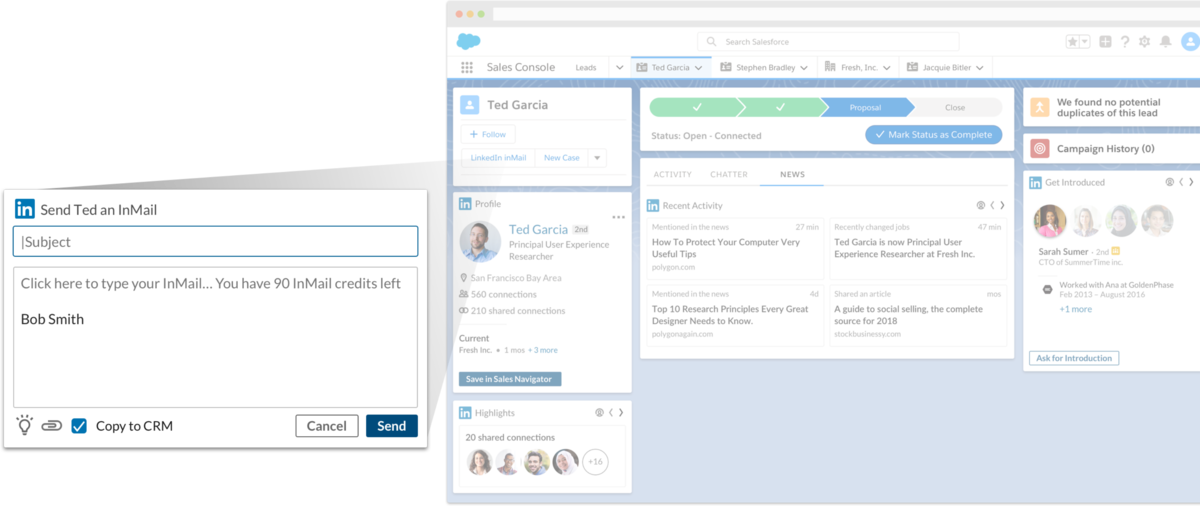1200x506 pixels.
Task: Click the +3 more positions link
Action: (543, 350)
